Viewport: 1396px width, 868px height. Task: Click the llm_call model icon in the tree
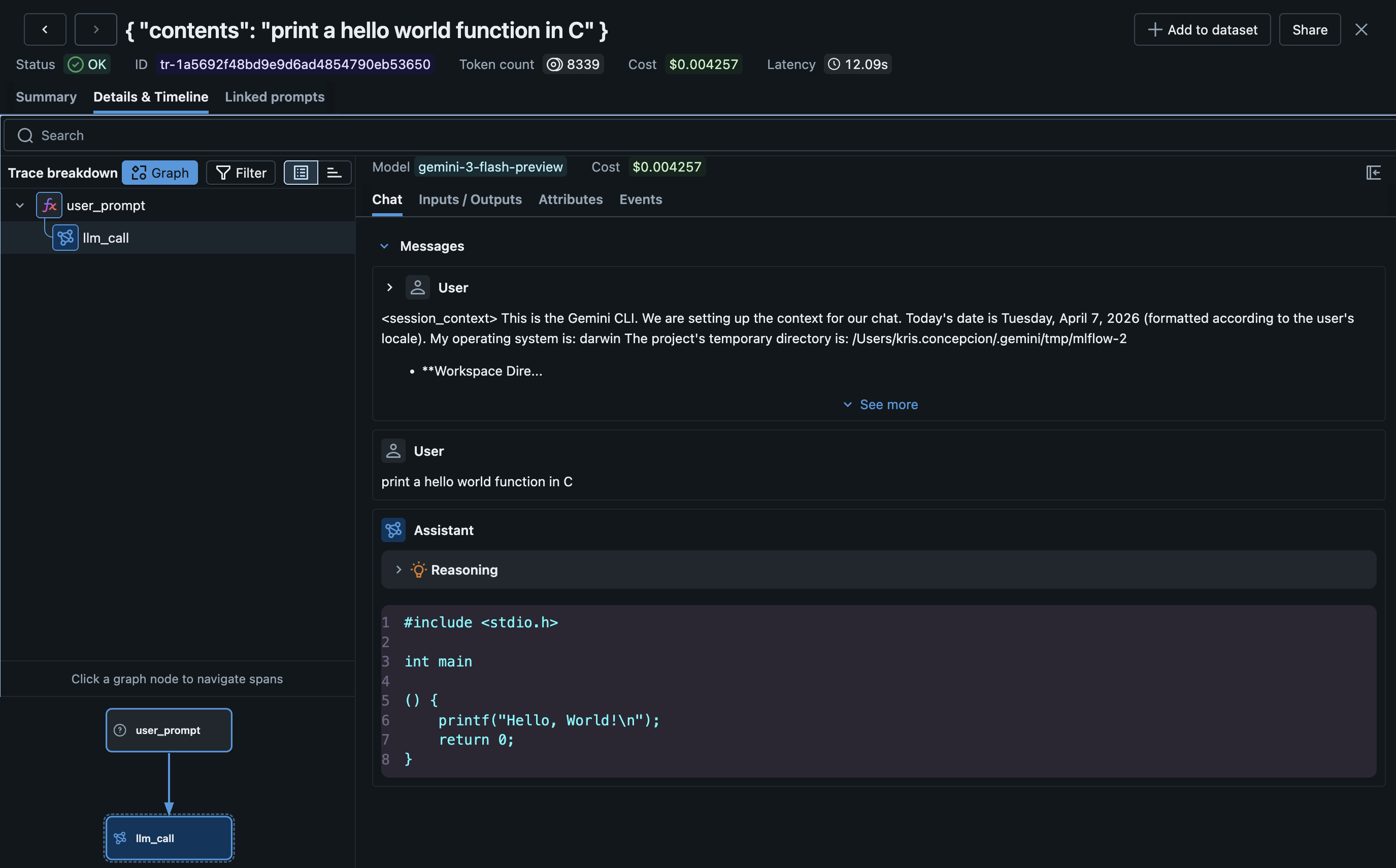pyautogui.click(x=65, y=237)
